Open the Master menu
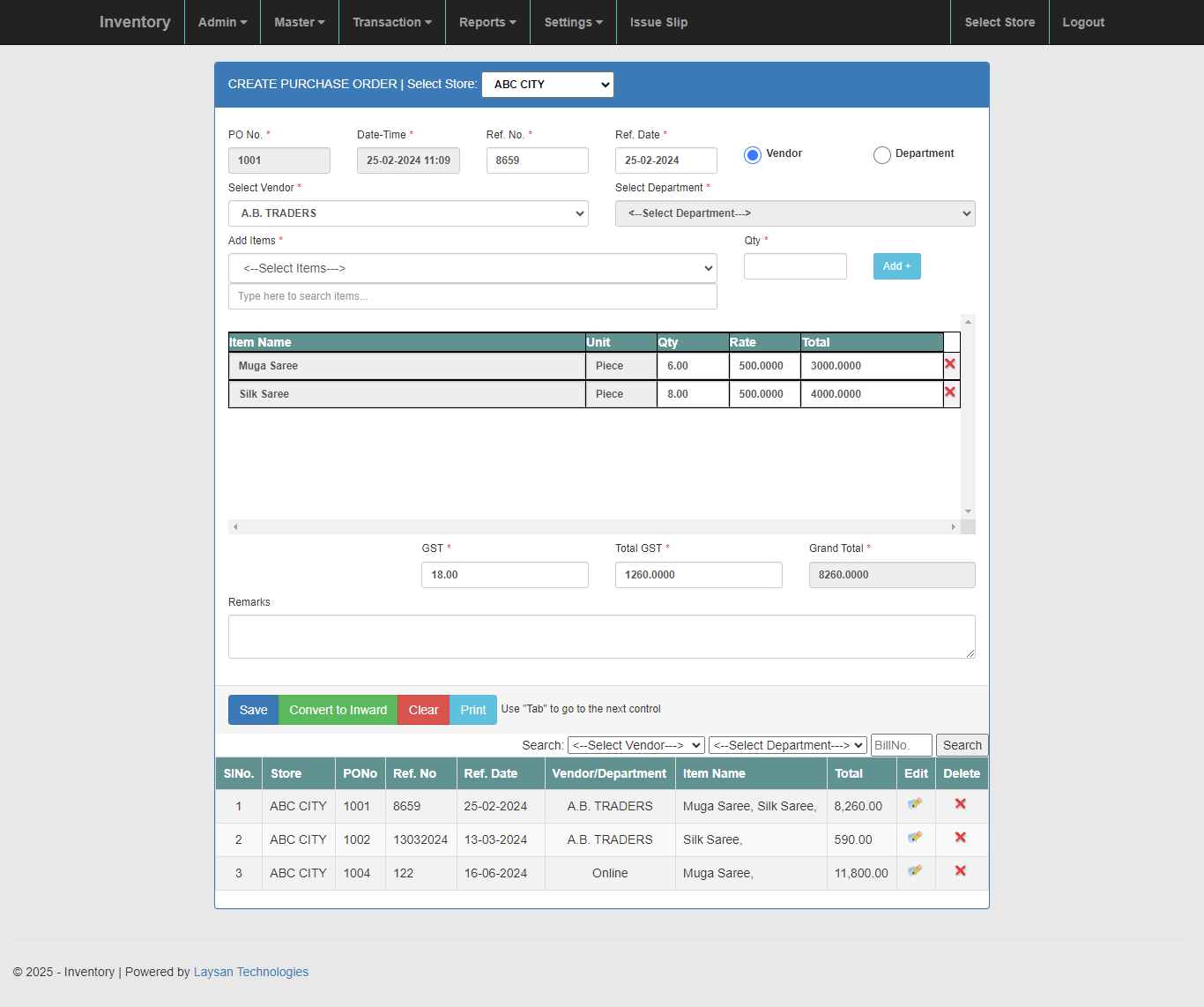This screenshot has height=1007, width=1204. 300,22
